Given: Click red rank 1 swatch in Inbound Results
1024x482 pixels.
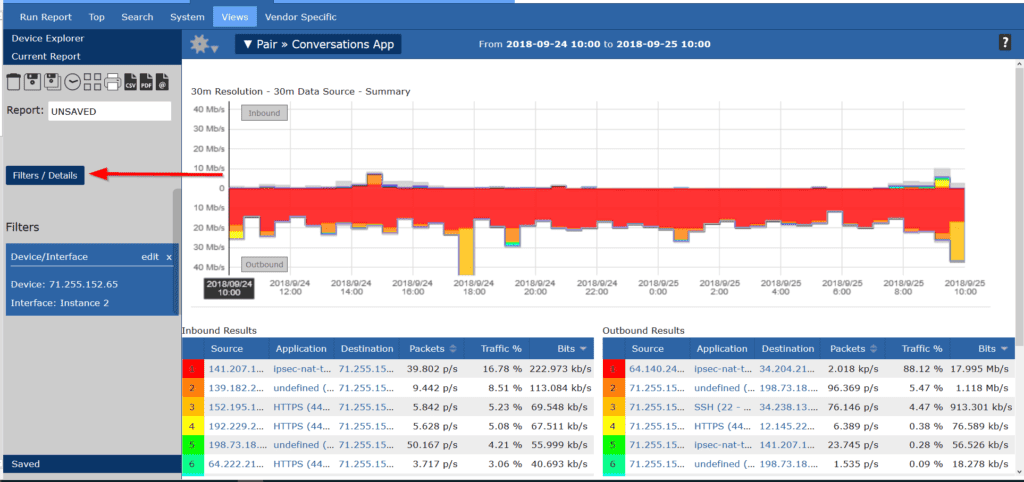Looking at the screenshot, I should (x=193, y=369).
